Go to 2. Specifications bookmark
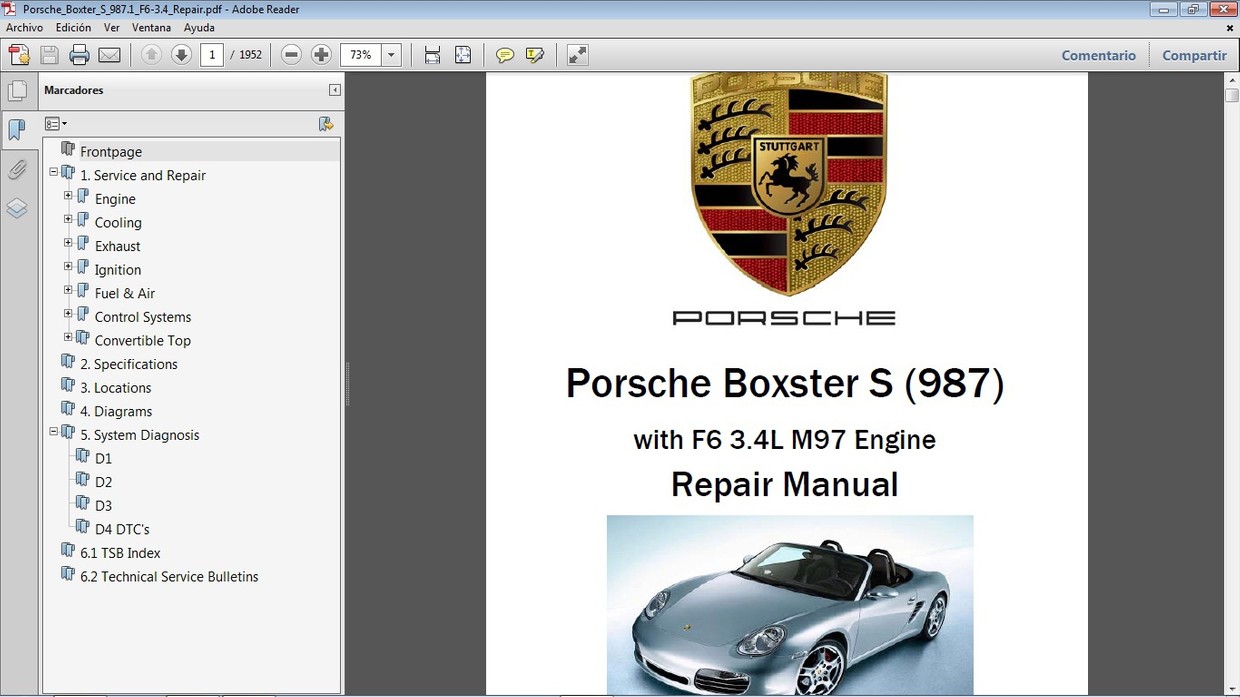1240x697 pixels. click(x=129, y=364)
